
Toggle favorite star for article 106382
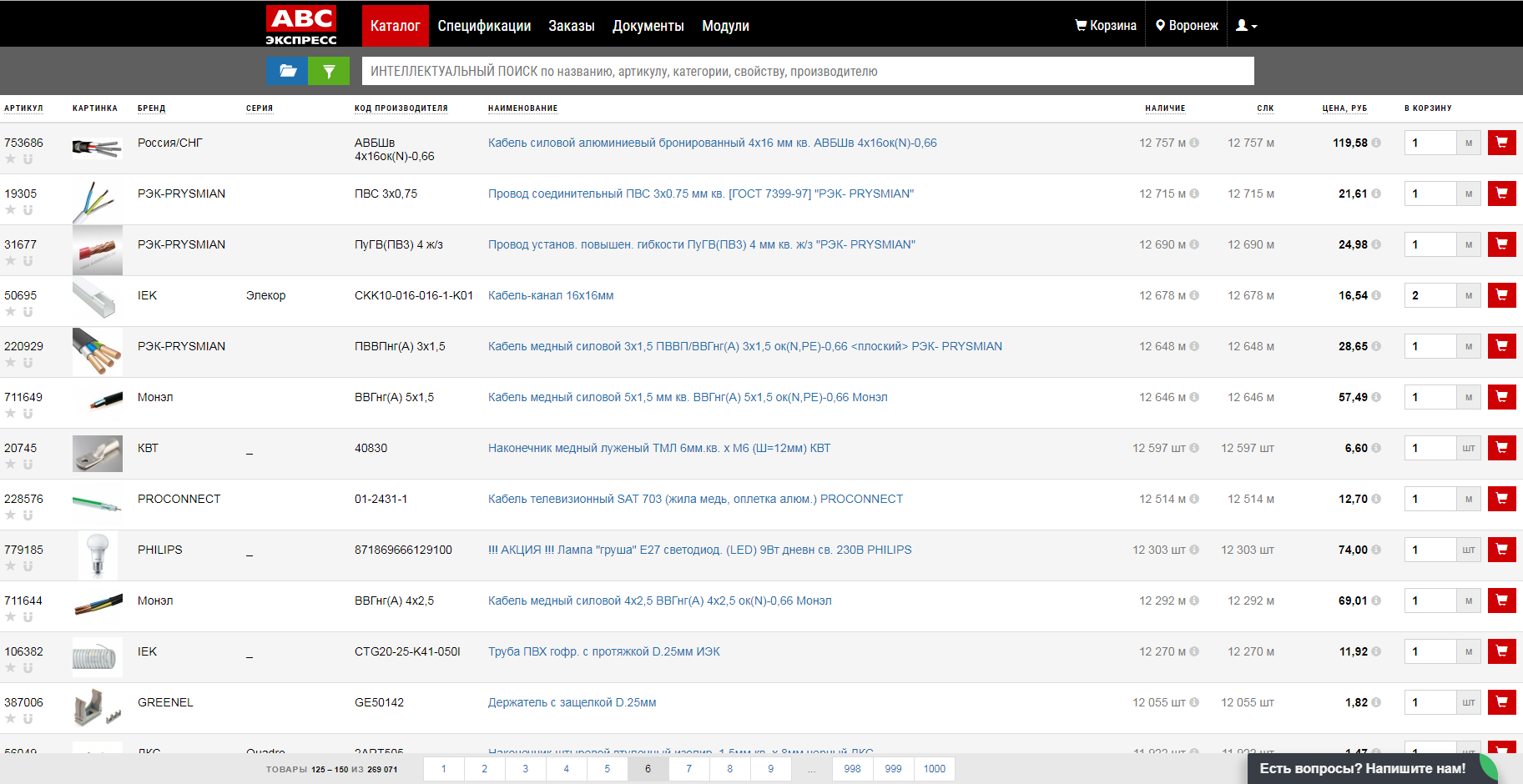click(x=11, y=668)
